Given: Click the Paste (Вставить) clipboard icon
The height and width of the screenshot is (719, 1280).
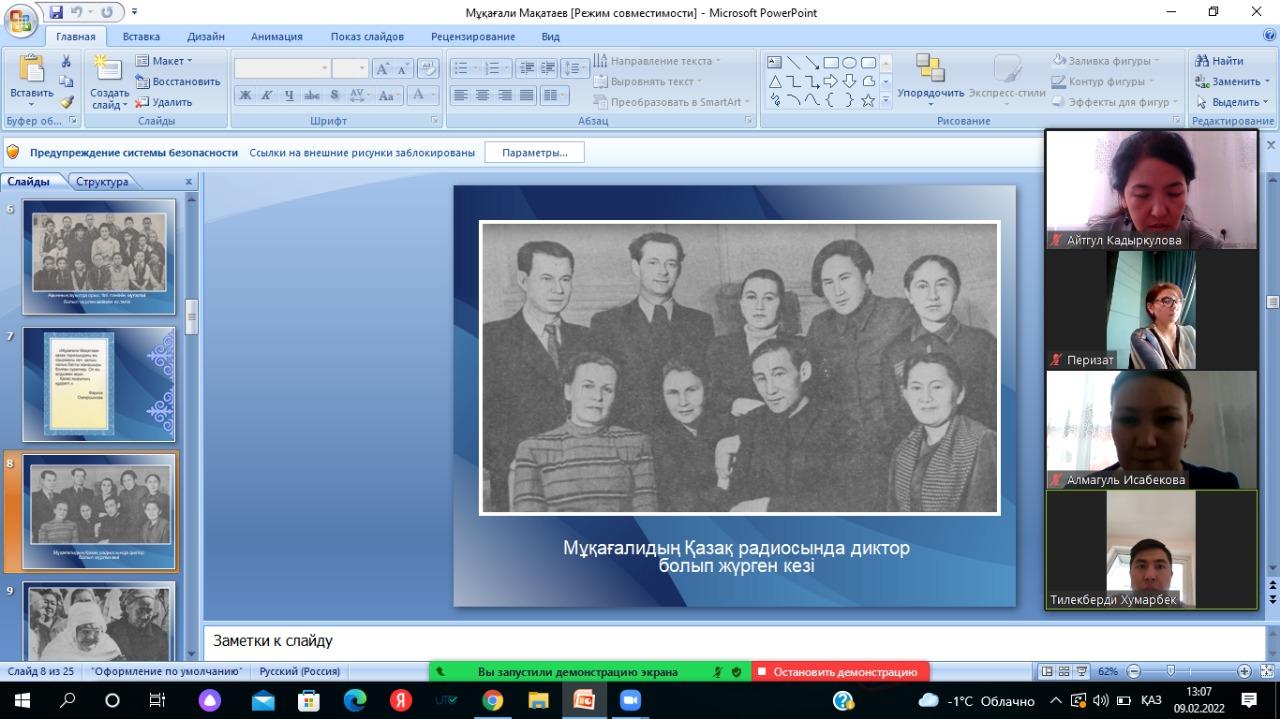Looking at the screenshot, I should 32,70.
